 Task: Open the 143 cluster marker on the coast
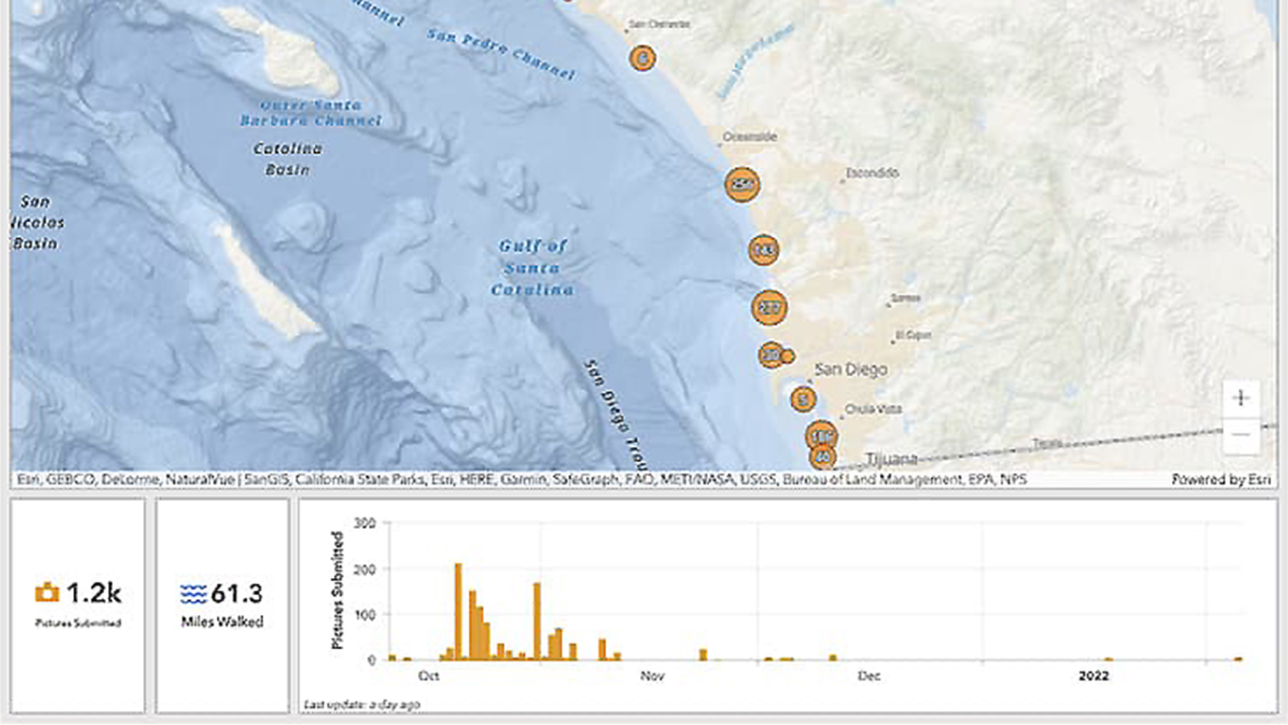[764, 249]
